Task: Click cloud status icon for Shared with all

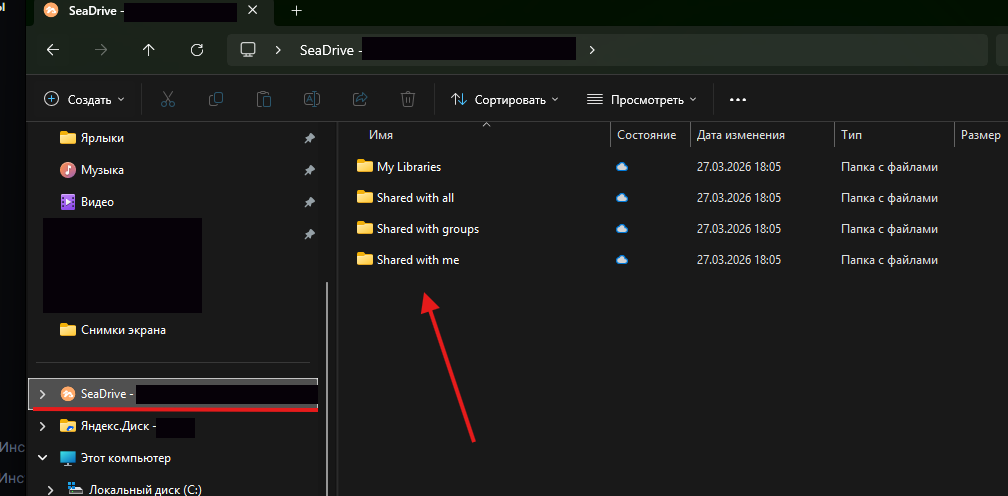Action: [622, 198]
